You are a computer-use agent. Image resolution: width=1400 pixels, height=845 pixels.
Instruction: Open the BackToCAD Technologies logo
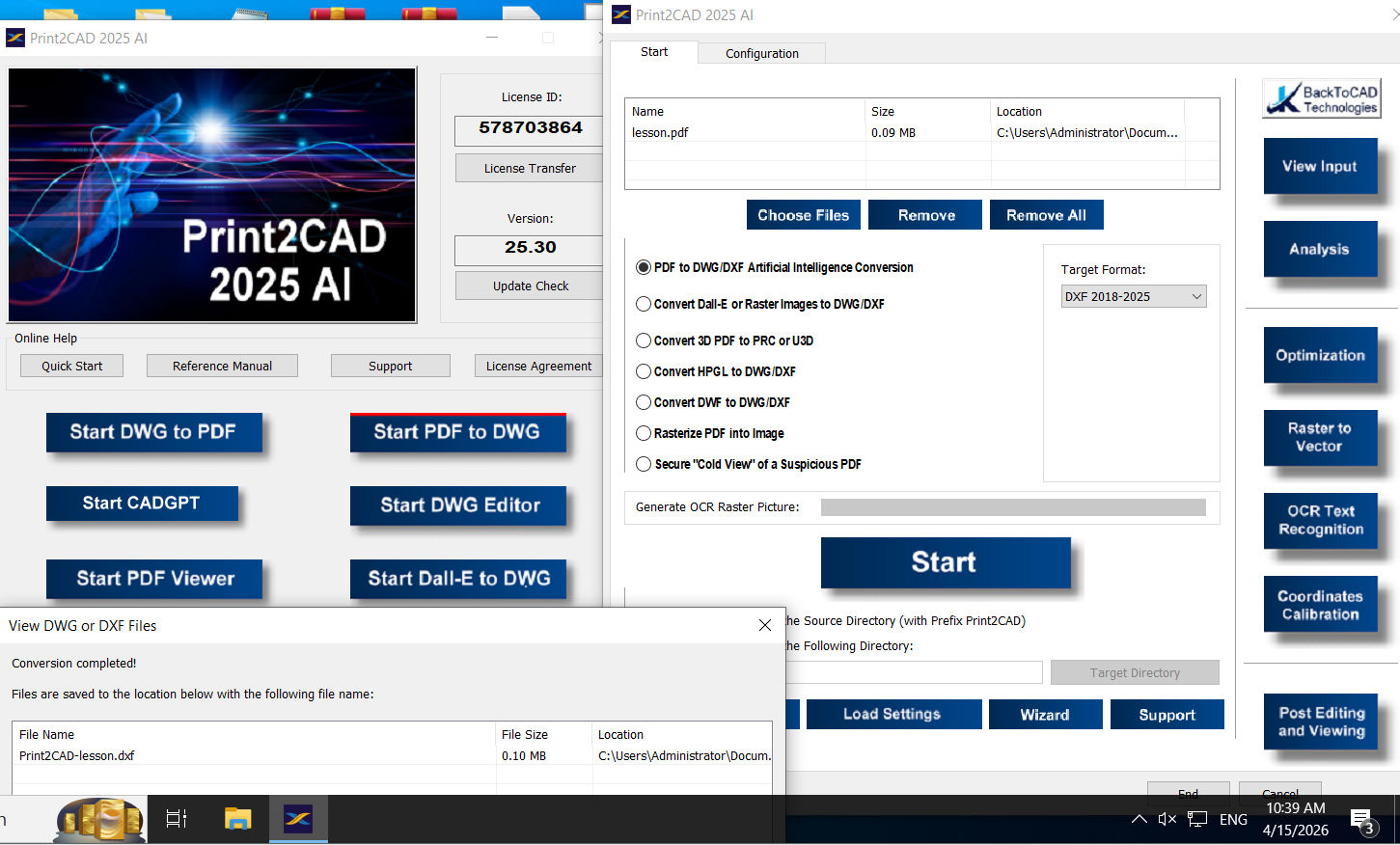(1321, 98)
